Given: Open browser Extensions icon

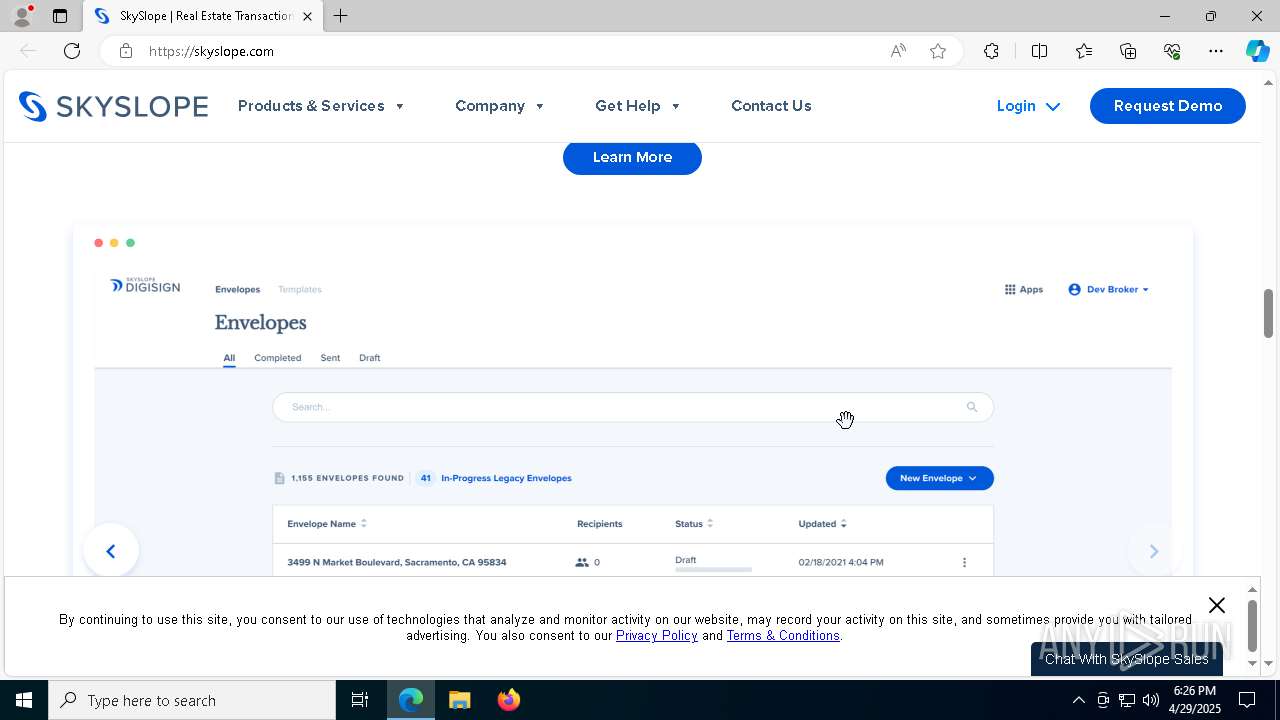Looking at the screenshot, I should [991, 51].
